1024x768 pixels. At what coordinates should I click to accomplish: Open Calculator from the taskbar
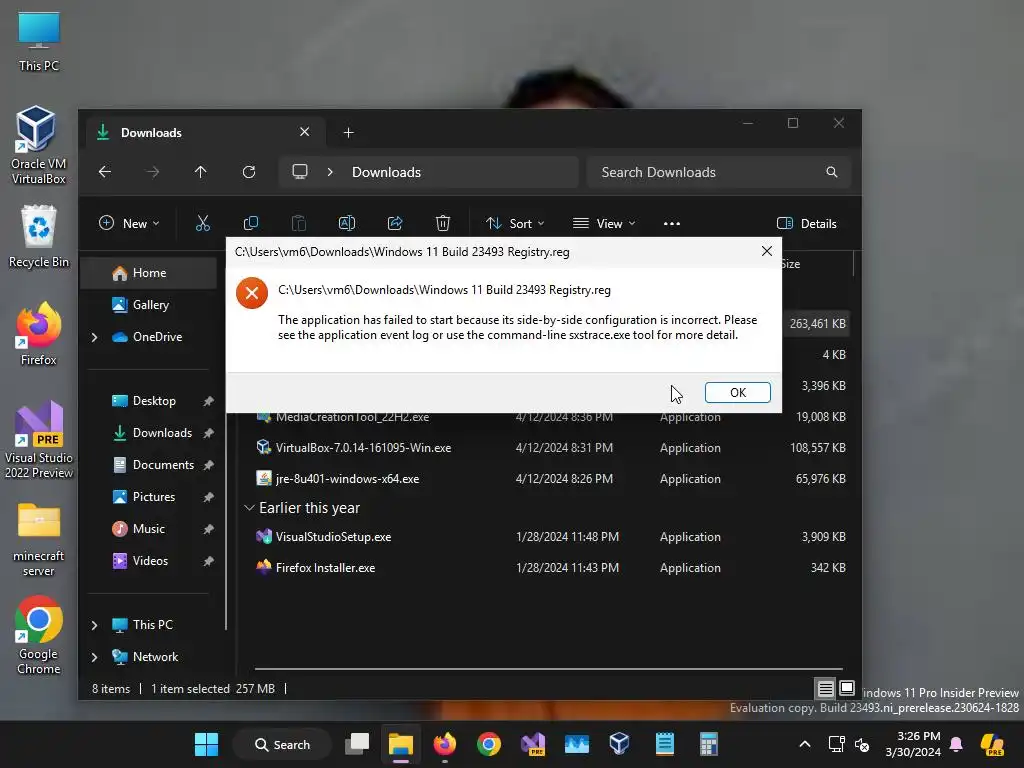709,744
